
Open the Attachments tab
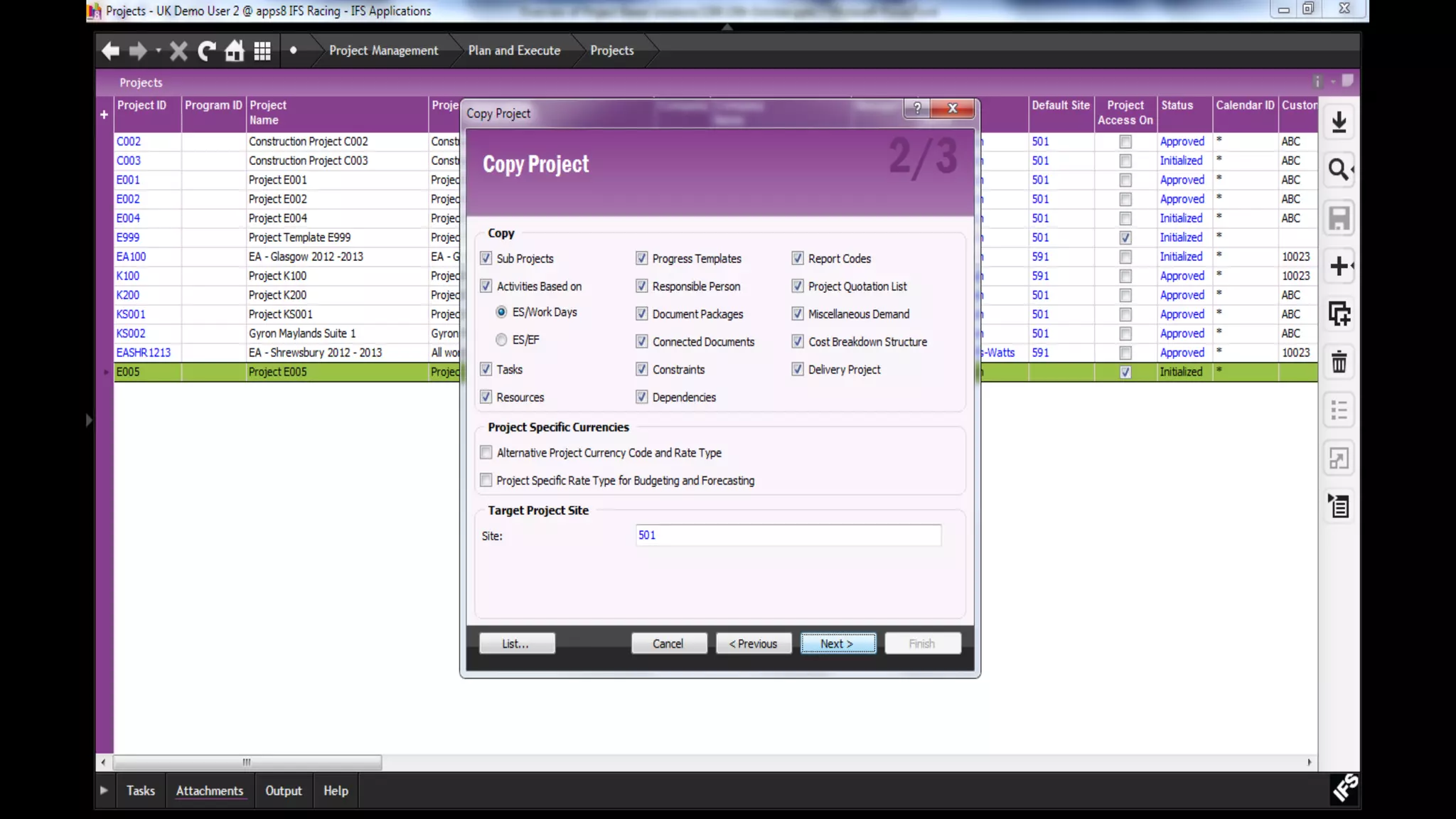point(209,791)
